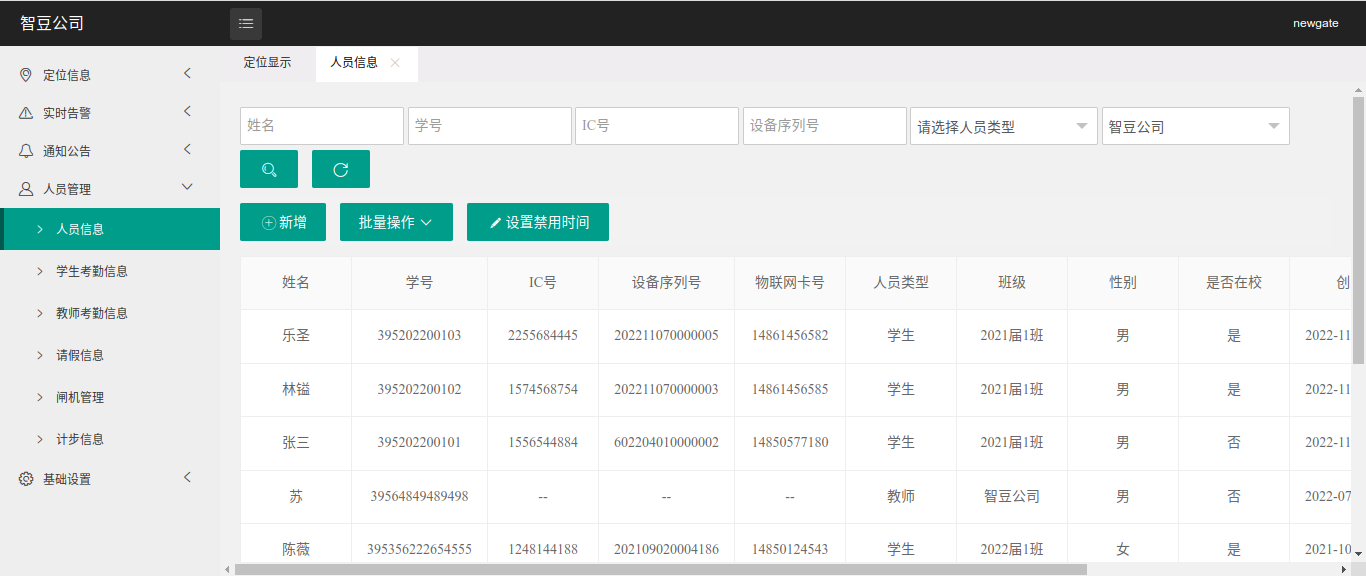Open the 批量操作 dropdown menu
Image resolution: width=1366 pixels, height=576 pixels.
click(x=396, y=222)
